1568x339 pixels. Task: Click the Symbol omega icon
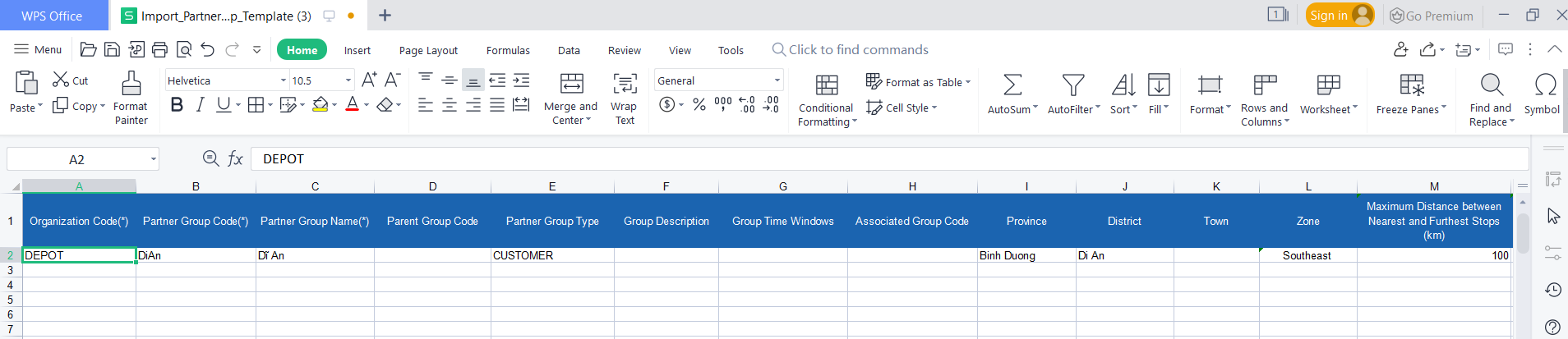click(x=1545, y=85)
